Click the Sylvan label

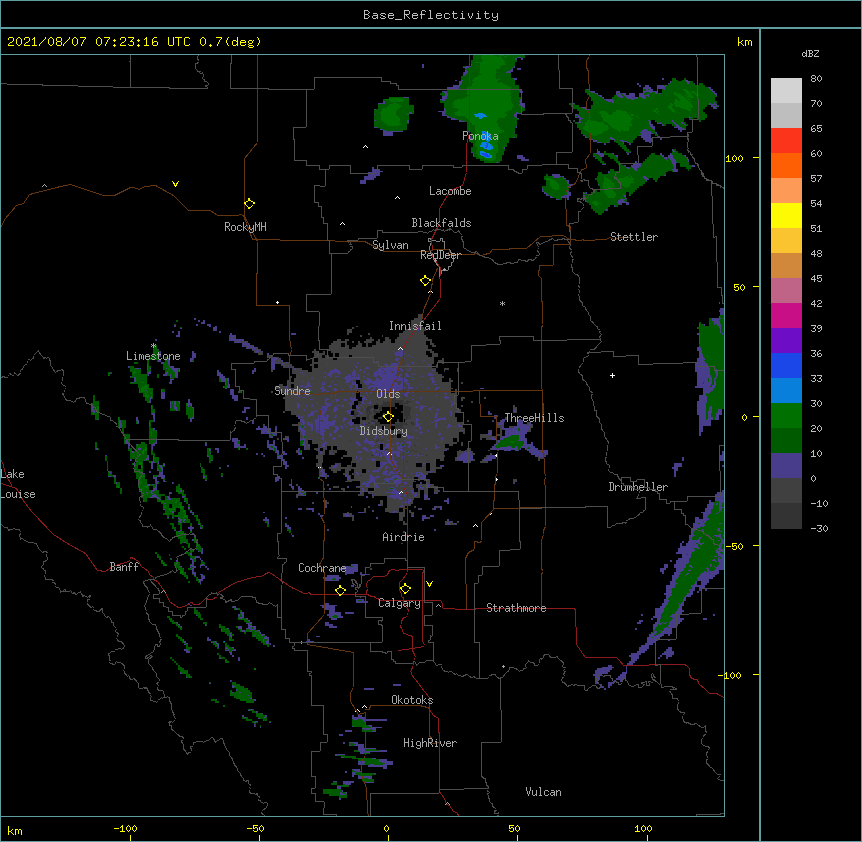[x=390, y=245]
